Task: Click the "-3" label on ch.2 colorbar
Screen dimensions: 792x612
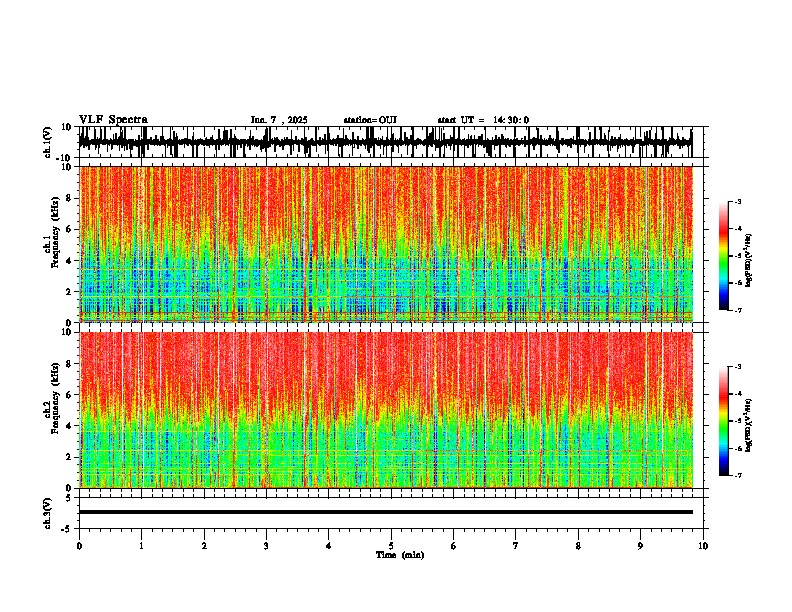Action: 738,367
